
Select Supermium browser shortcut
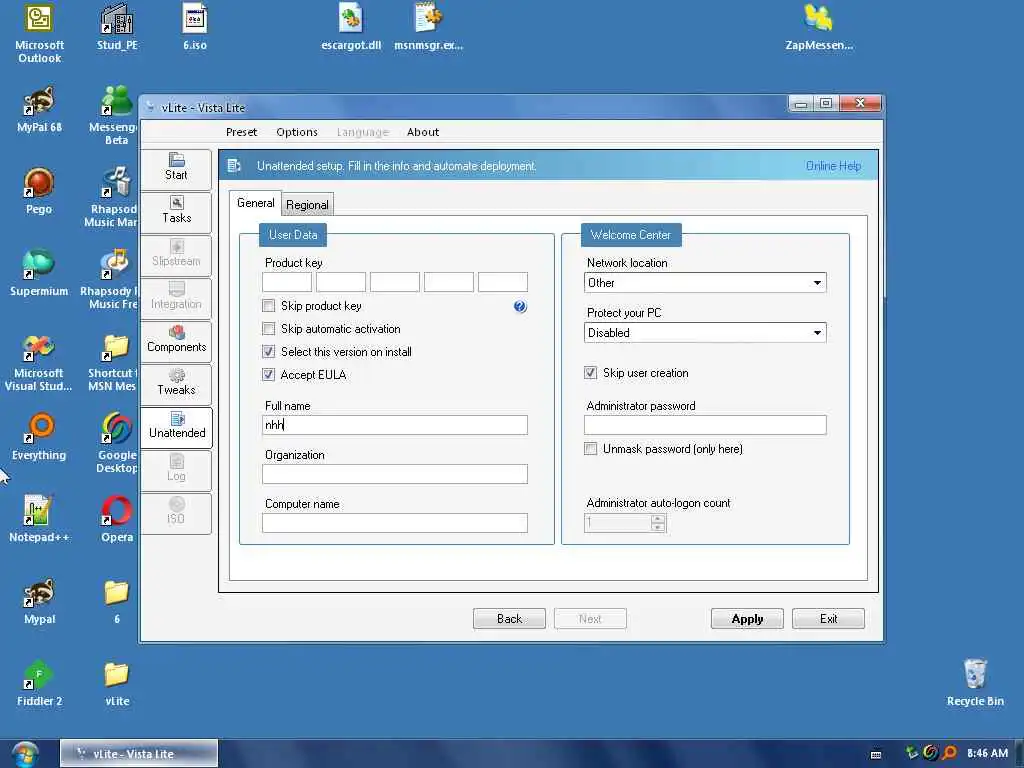point(39,274)
